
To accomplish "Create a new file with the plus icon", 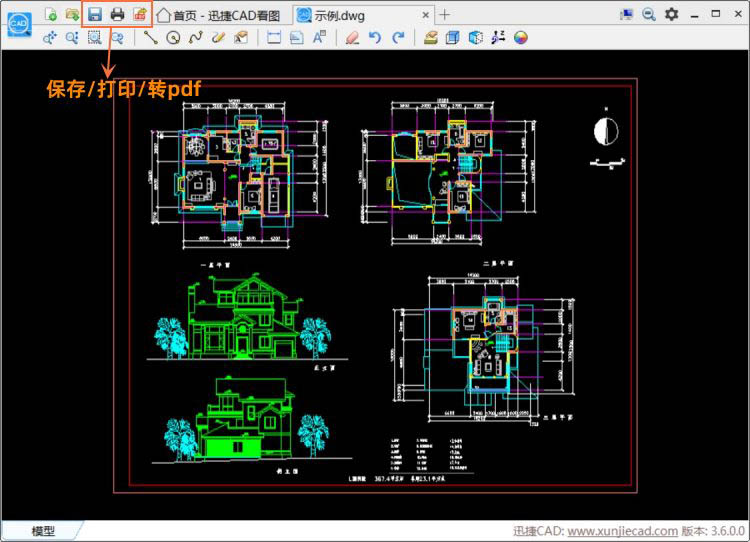I will point(50,14).
